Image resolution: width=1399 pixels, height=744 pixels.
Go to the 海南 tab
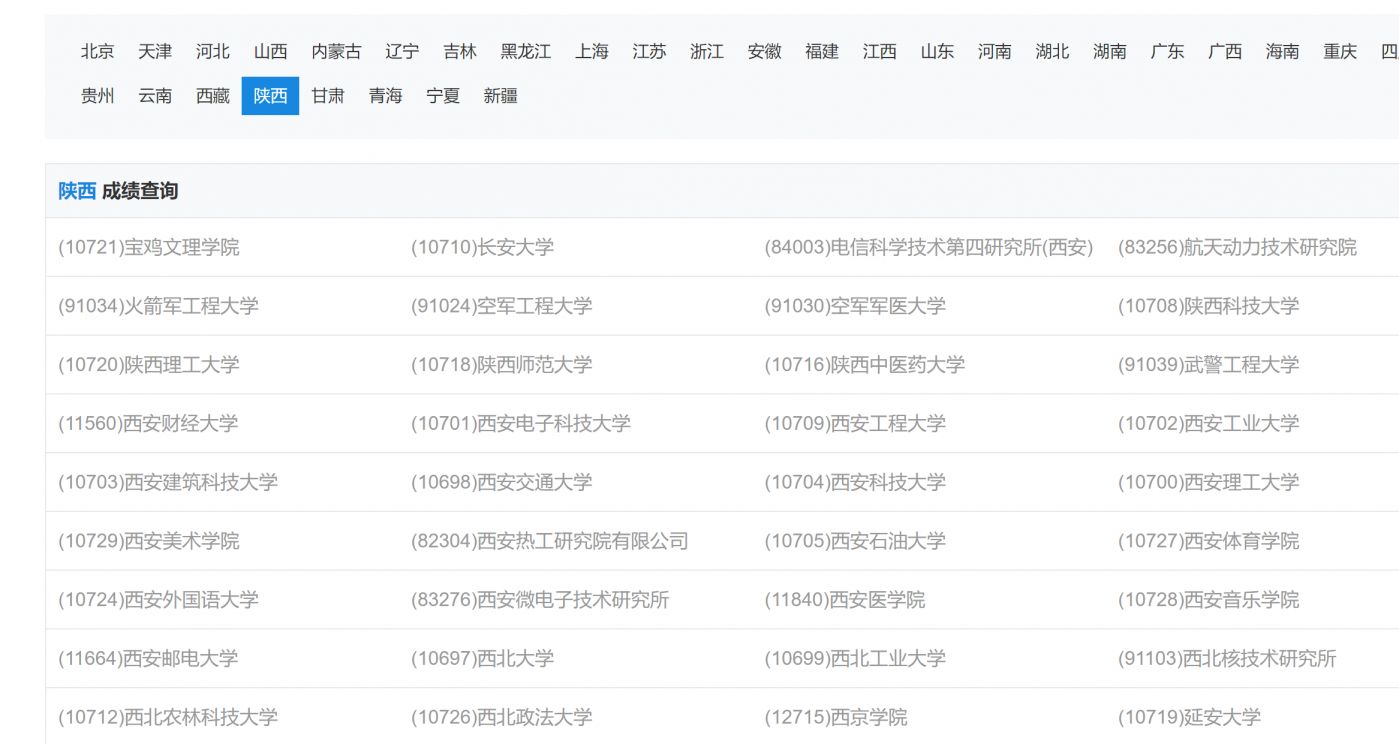1282,52
